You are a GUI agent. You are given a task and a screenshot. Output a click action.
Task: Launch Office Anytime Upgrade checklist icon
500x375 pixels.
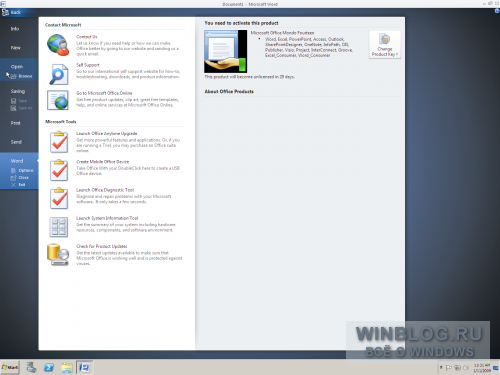(x=59, y=142)
